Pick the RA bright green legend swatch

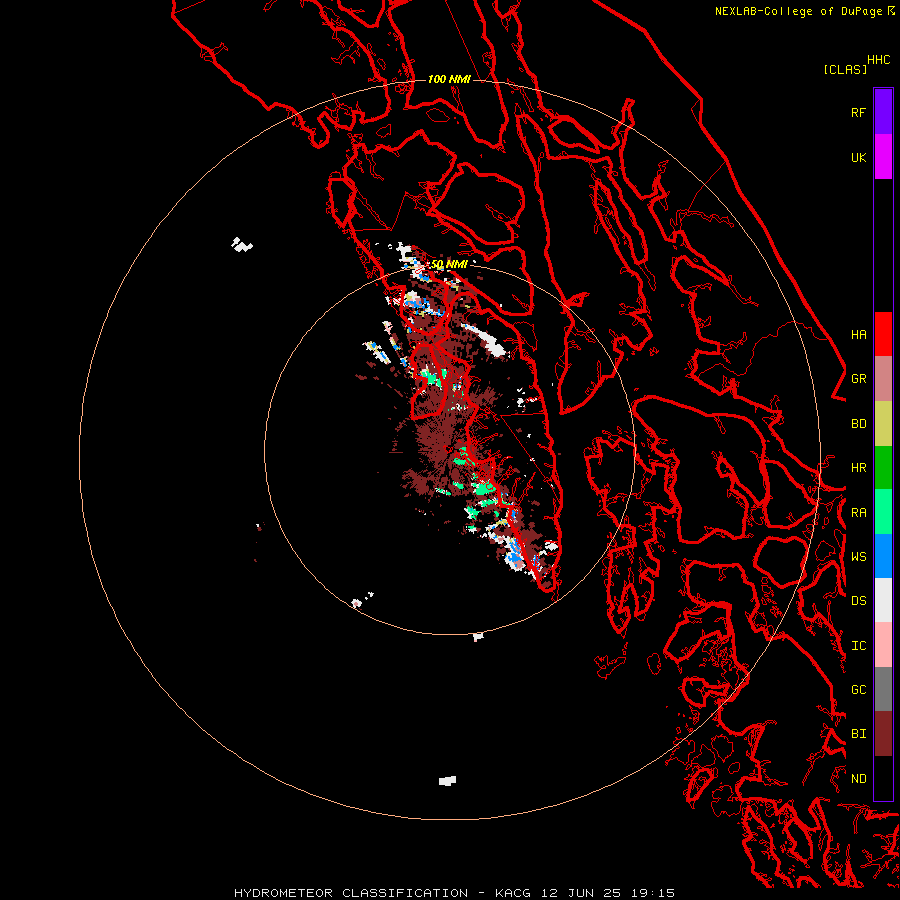[x=883, y=512]
